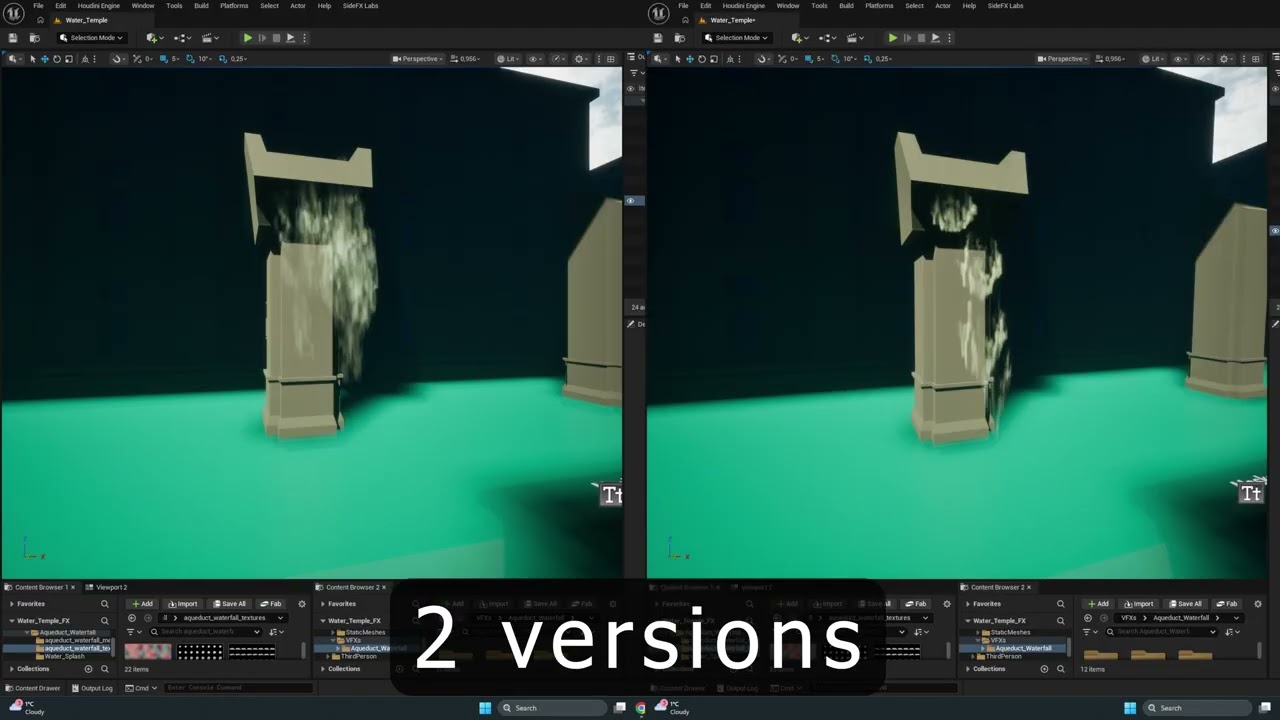Open the Lit view mode dropdown, right viewport

[x=1154, y=59]
